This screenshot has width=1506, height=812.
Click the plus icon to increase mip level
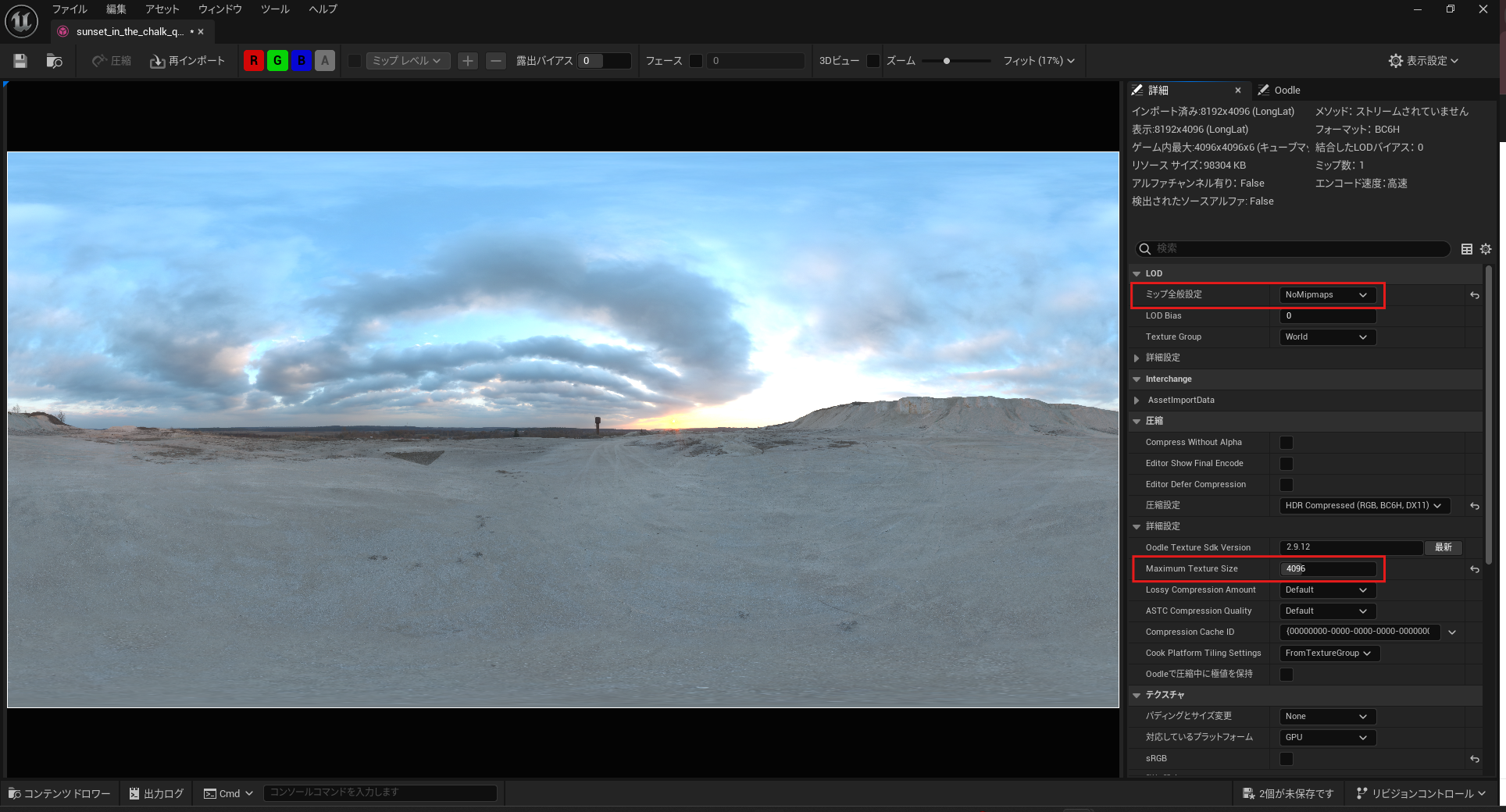467,61
